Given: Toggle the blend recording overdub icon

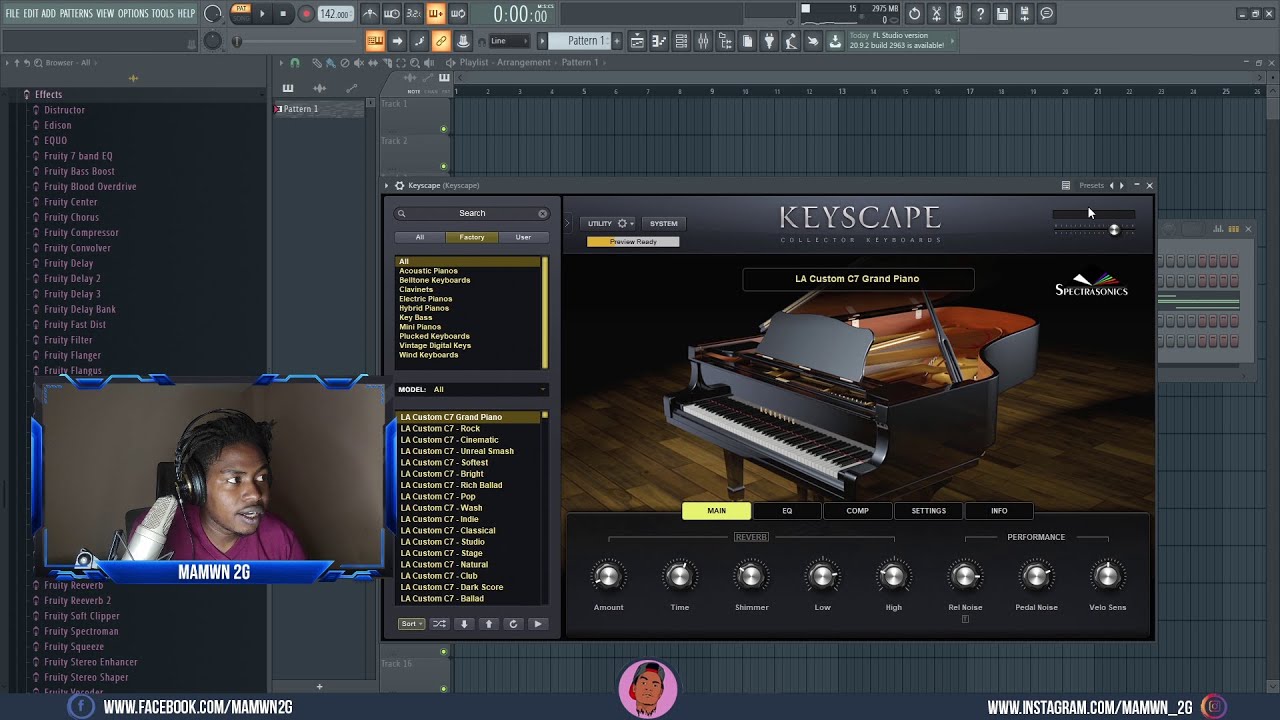Looking at the screenshot, I should [436, 14].
